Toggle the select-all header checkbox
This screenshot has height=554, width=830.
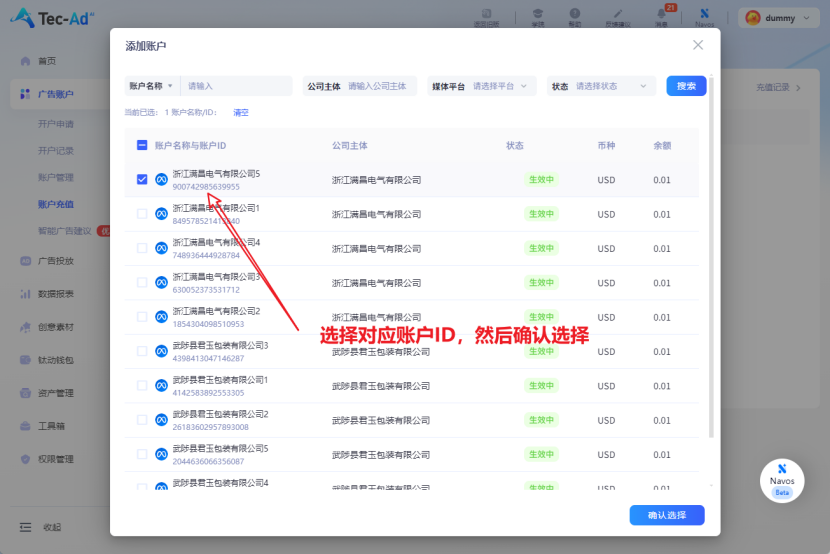point(142,145)
